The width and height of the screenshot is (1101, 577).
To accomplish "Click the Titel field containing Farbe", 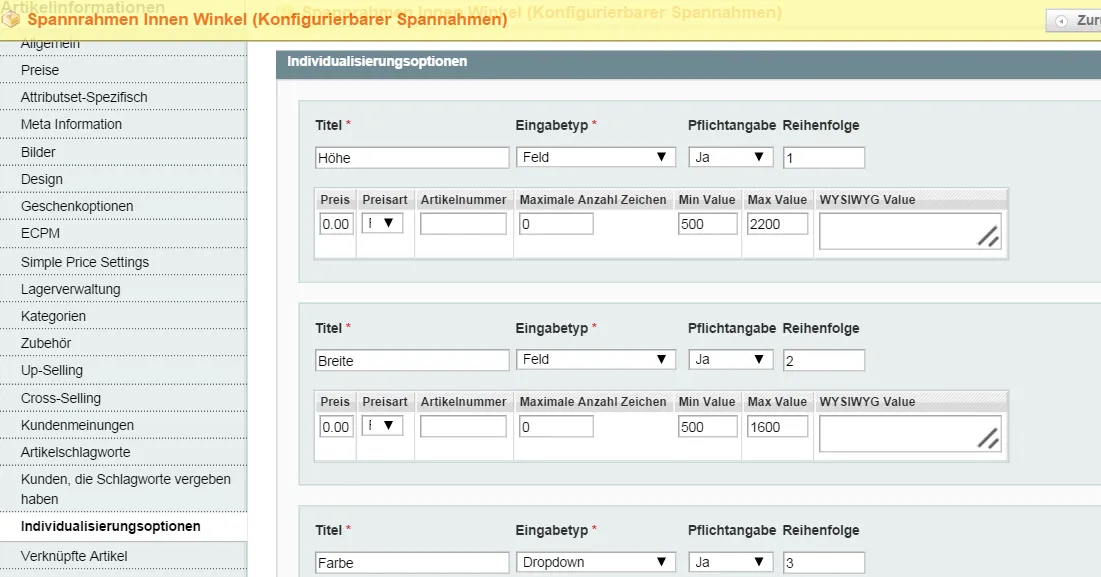I will [x=412, y=563].
